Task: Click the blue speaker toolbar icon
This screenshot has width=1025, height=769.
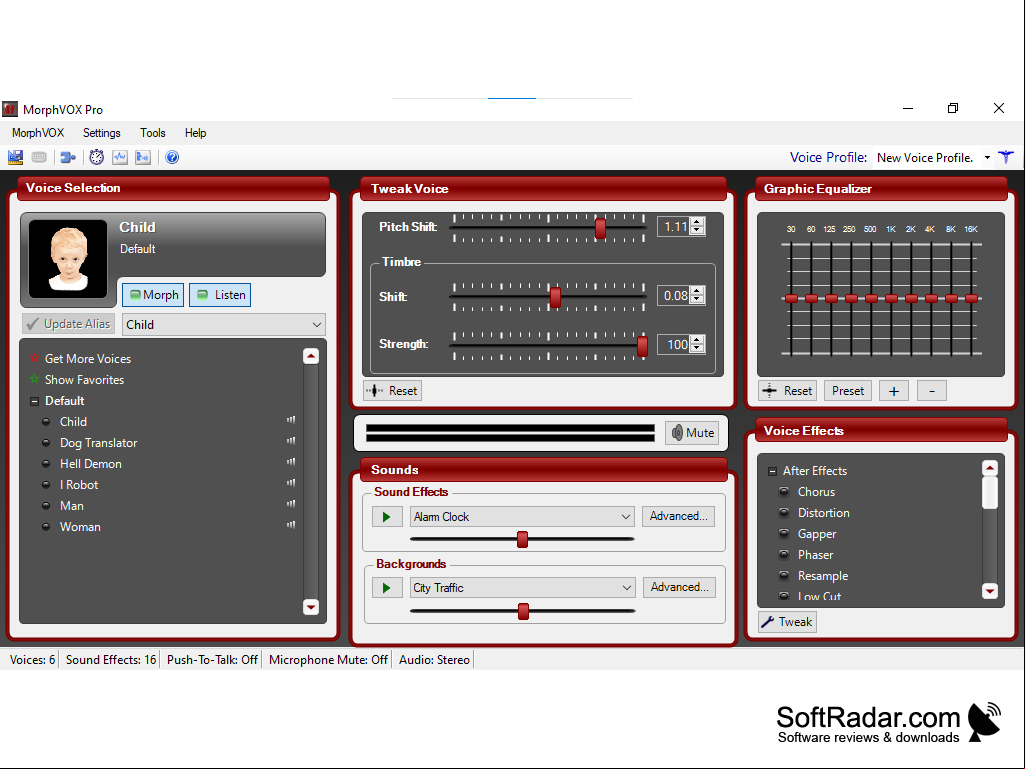Action: coord(143,157)
